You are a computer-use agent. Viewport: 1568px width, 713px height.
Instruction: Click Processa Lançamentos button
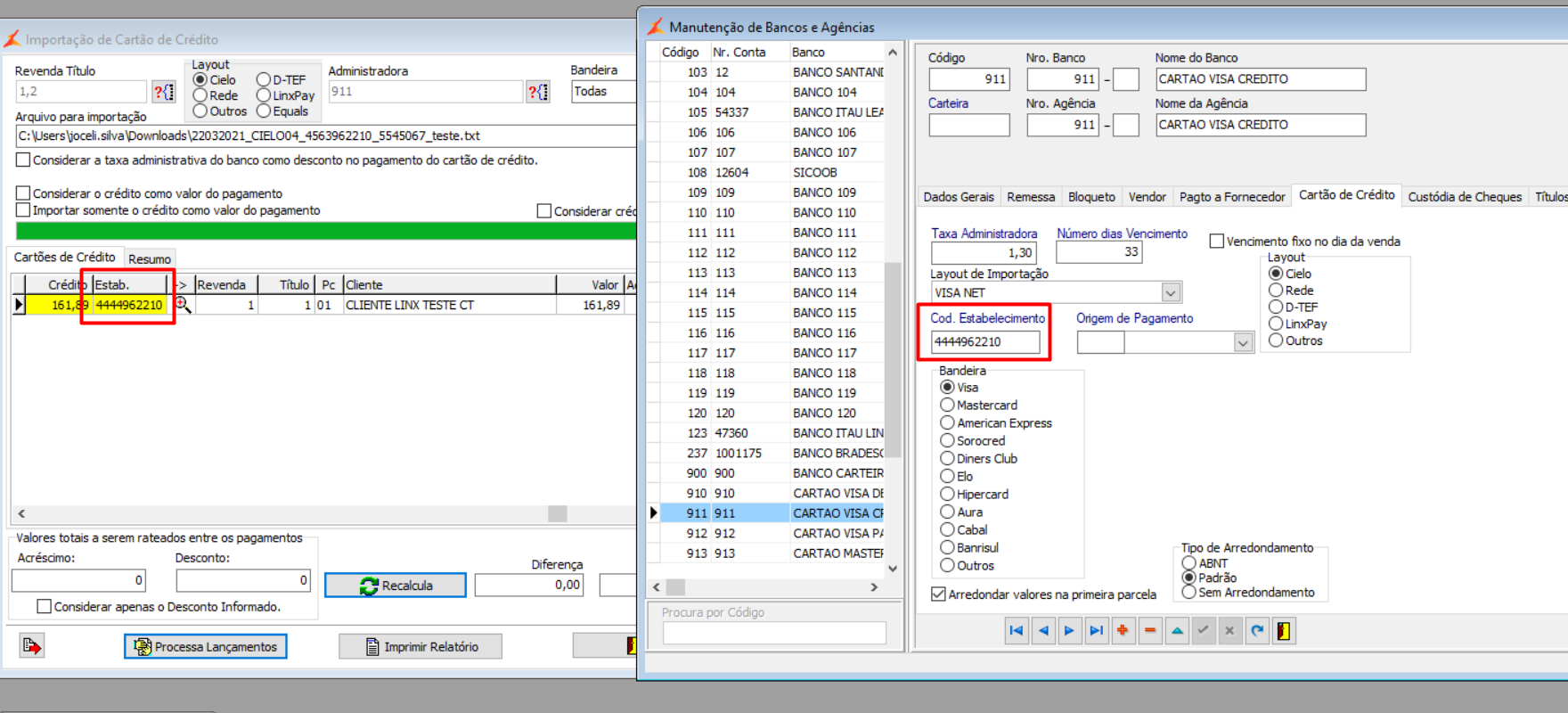point(205,646)
